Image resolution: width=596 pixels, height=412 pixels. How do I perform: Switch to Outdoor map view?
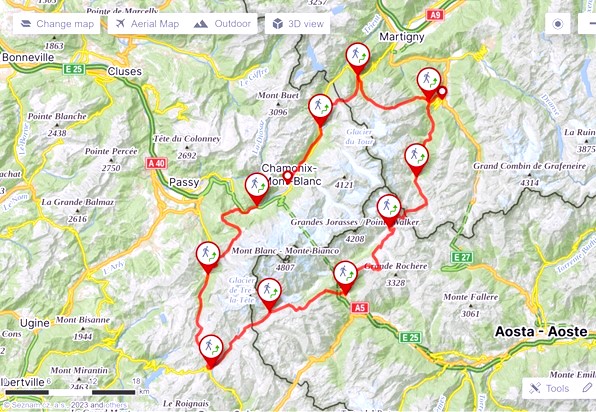click(x=222, y=24)
